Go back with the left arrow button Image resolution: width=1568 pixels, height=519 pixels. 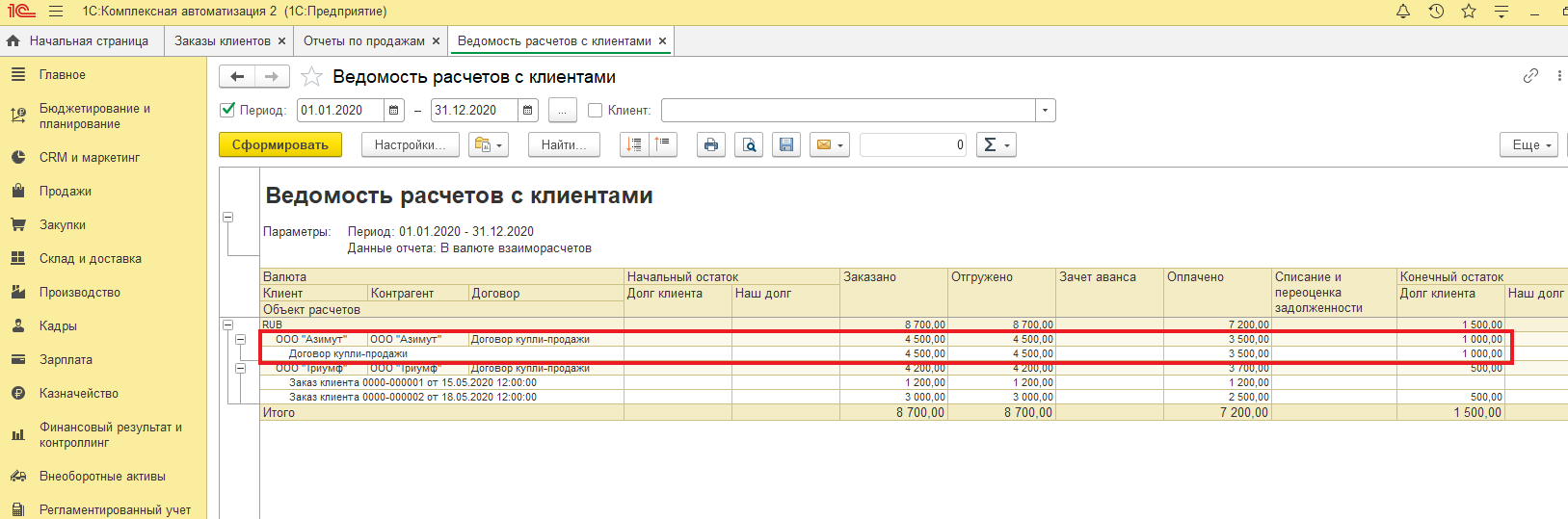pos(237,77)
